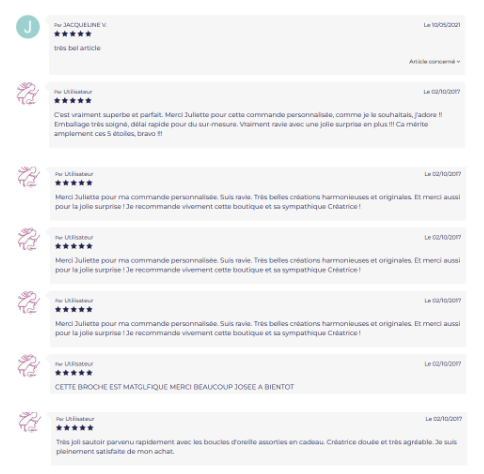Click the date 'Le 10/05/2021'
484x474 pixels.
pyautogui.click(x=442, y=25)
